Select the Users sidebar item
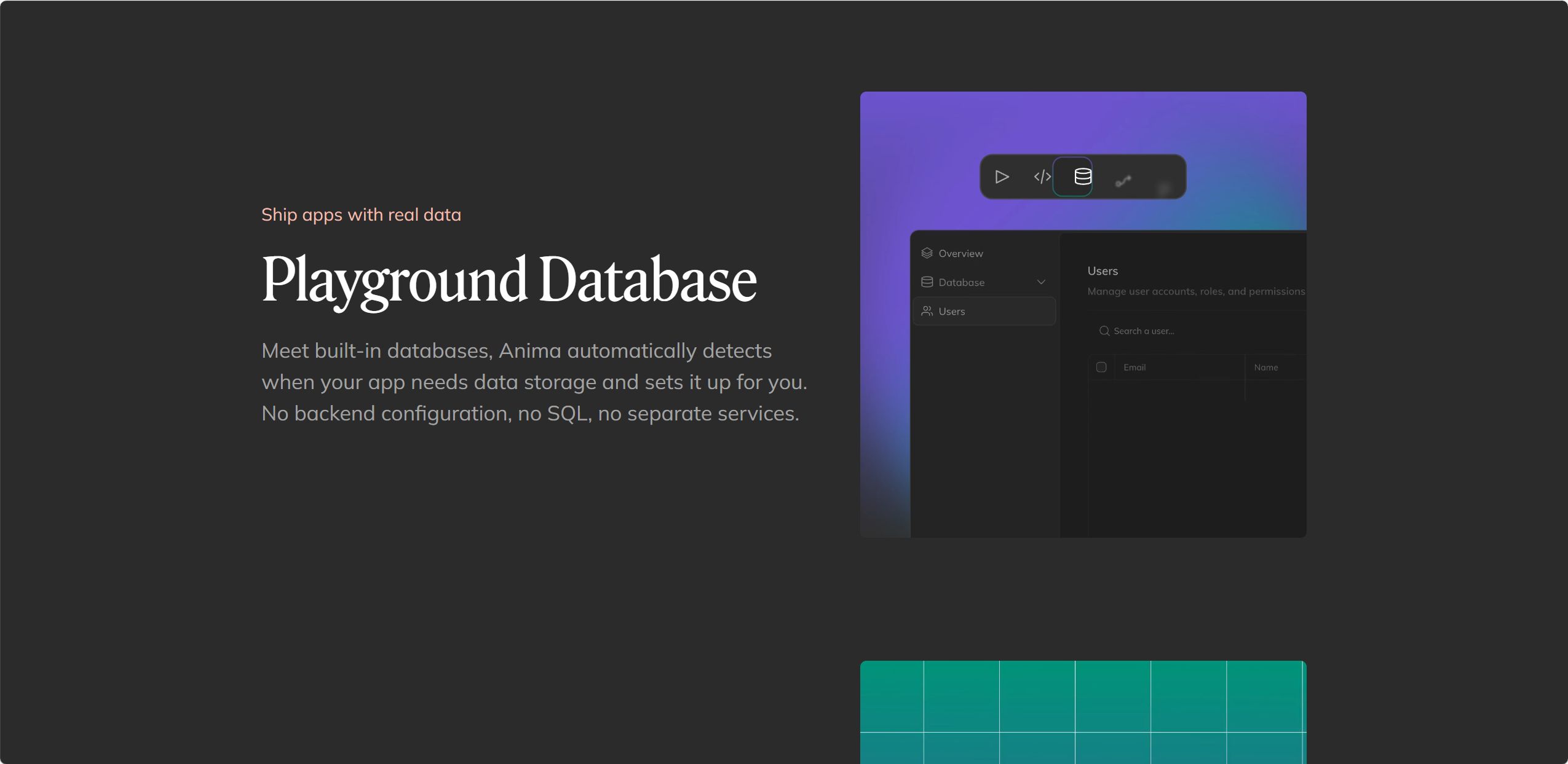Screen dimensions: 1568x764 pyautogui.click(x=984, y=311)
